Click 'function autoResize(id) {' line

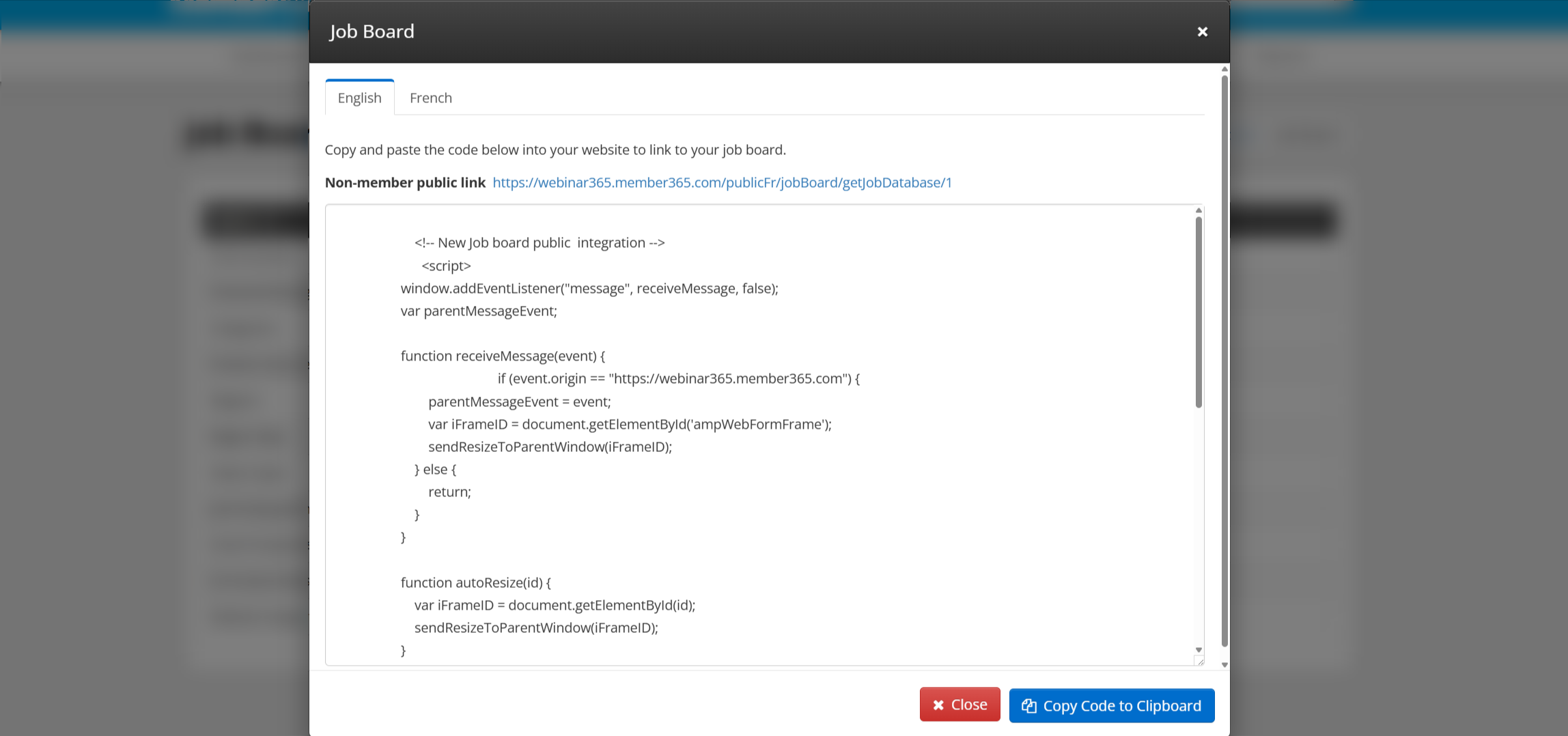tap(475, 582)
